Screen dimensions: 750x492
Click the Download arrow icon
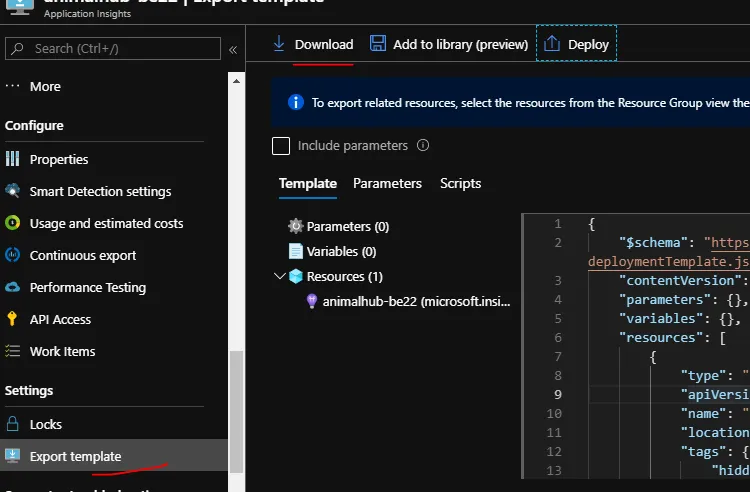click(x=279, y=44)
